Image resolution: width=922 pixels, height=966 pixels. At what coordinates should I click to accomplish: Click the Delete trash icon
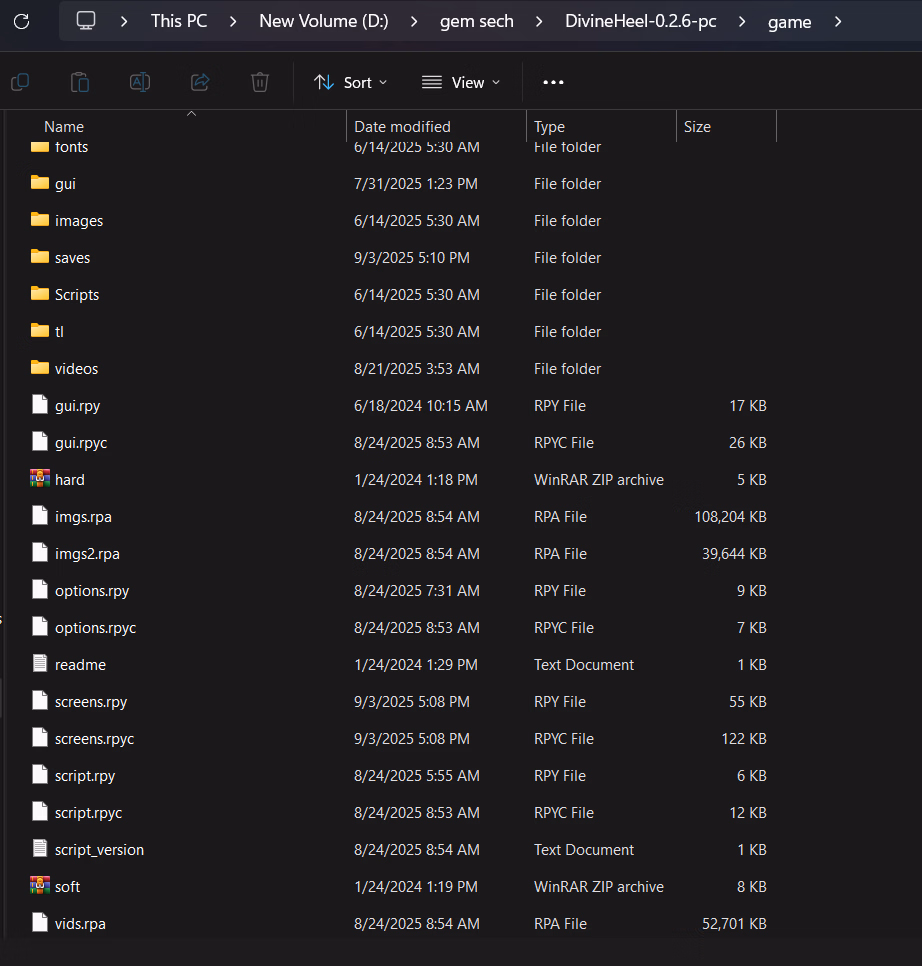coord(260,82)
